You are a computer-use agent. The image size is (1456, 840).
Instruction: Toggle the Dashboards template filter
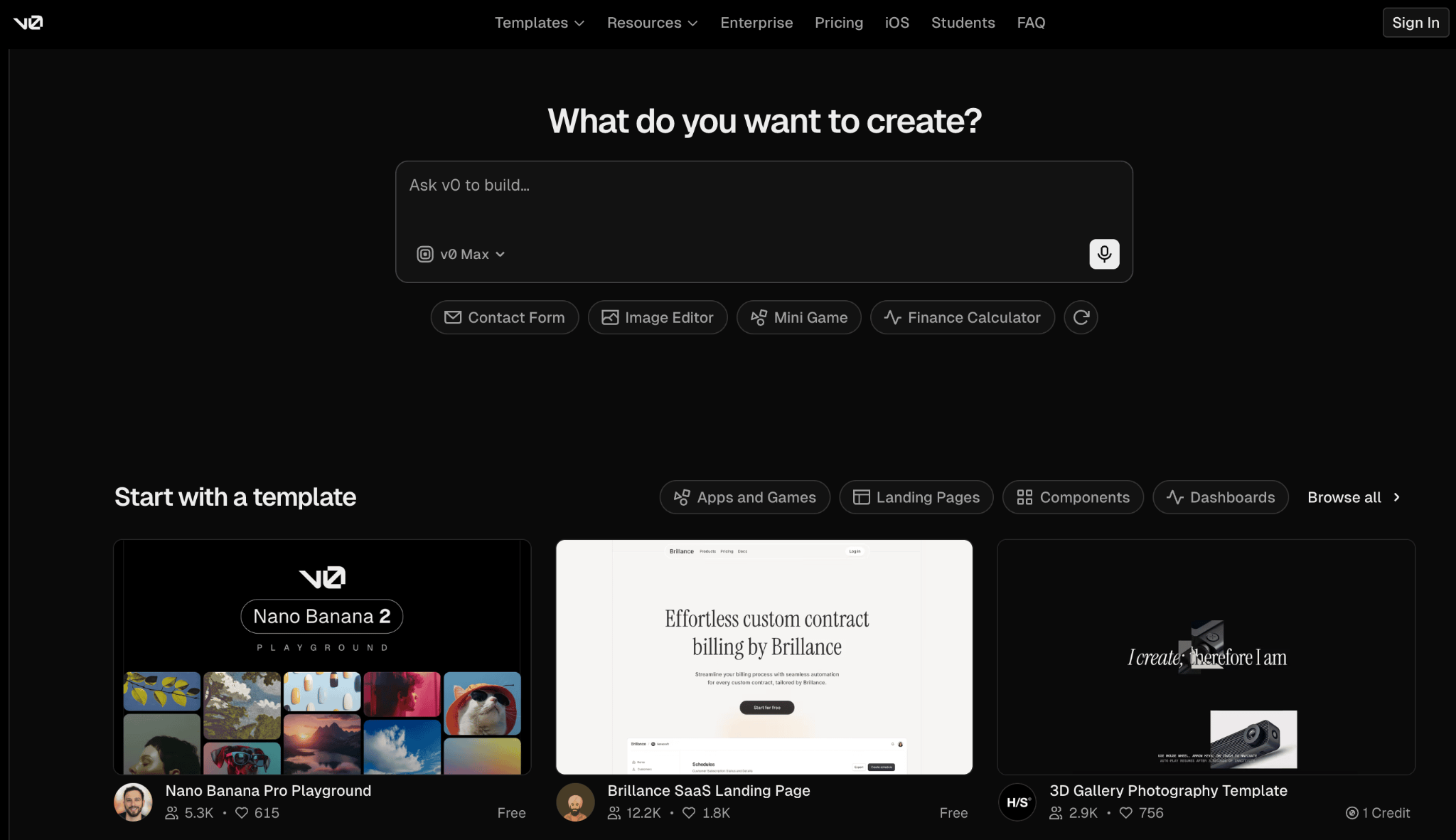tap(1220, 497)
